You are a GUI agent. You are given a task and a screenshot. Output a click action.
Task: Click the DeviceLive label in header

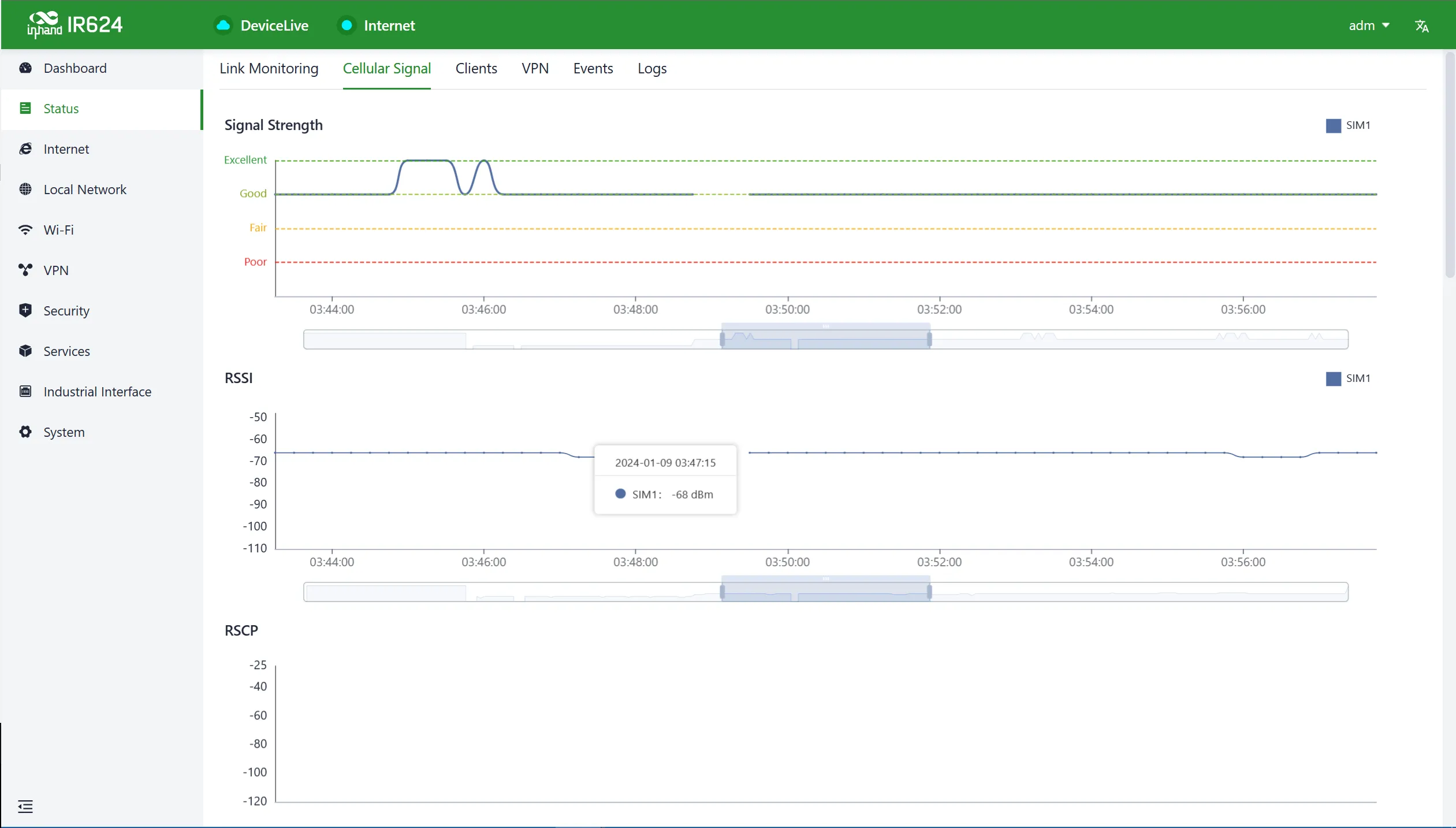pyautogui.click(x=274, y=25)
